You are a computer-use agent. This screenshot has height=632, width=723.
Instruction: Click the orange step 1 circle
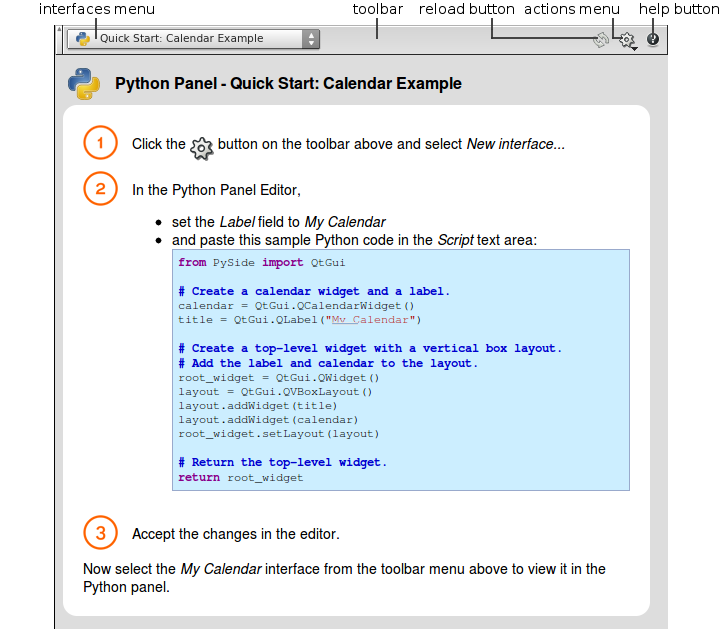(100, 143)
